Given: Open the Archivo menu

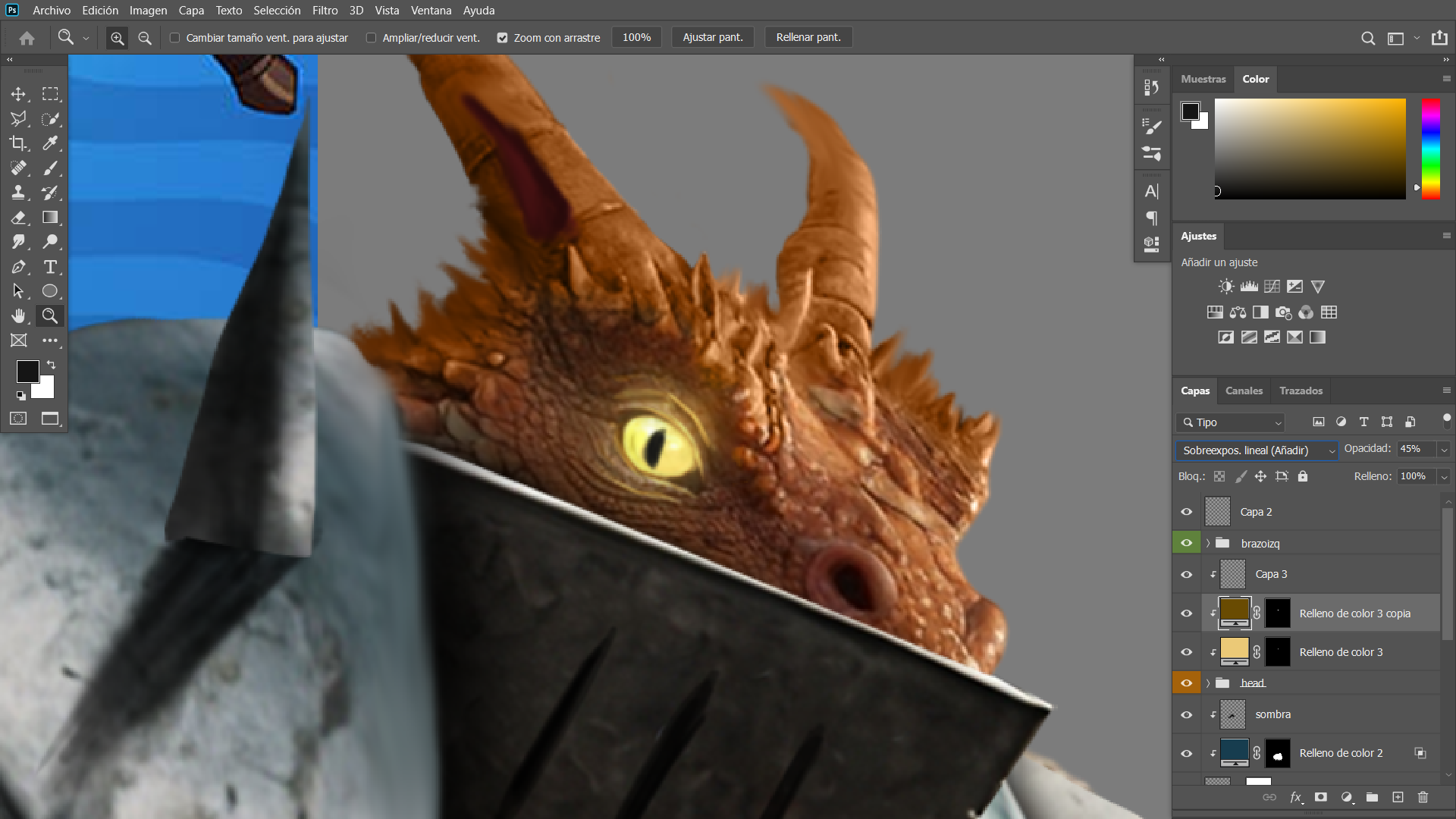Looking at the screenshot, I should pos(52,11).
